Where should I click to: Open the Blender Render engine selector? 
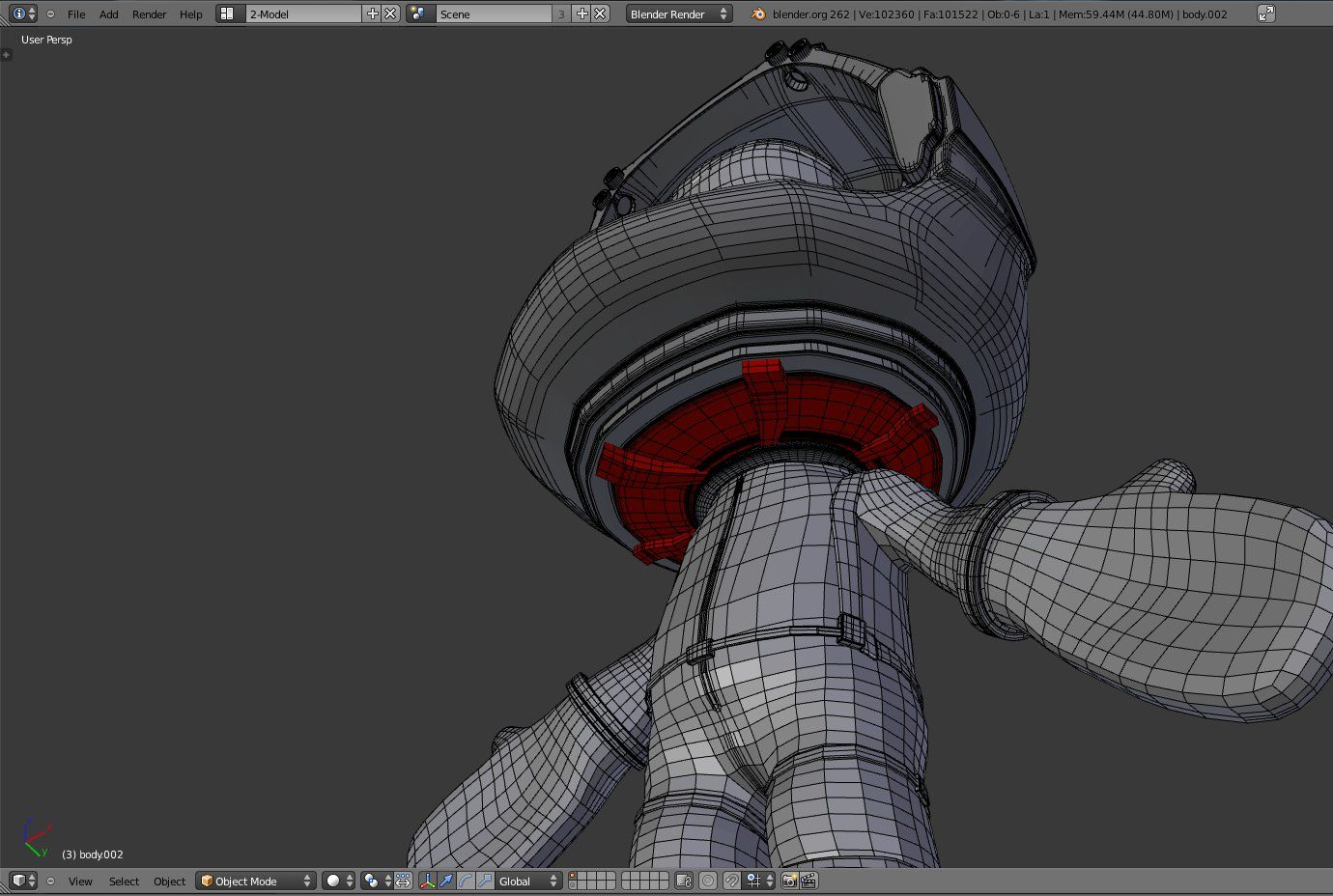679,14
